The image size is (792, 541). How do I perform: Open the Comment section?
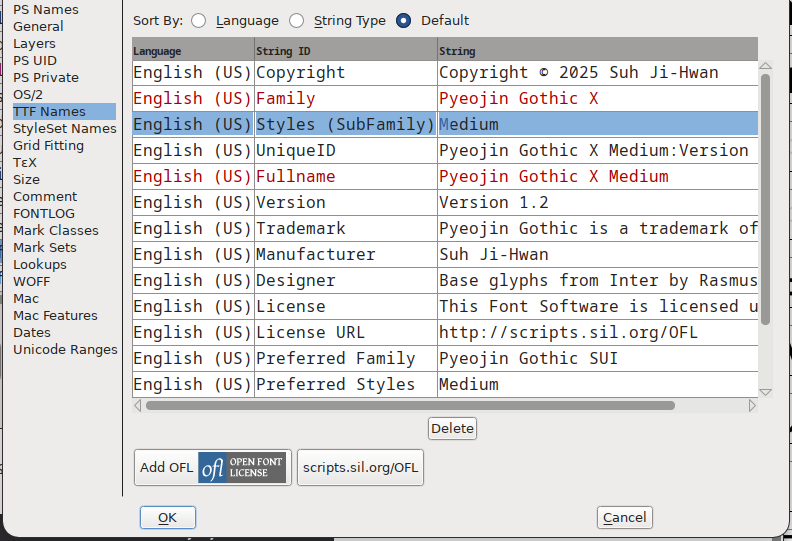45,196
